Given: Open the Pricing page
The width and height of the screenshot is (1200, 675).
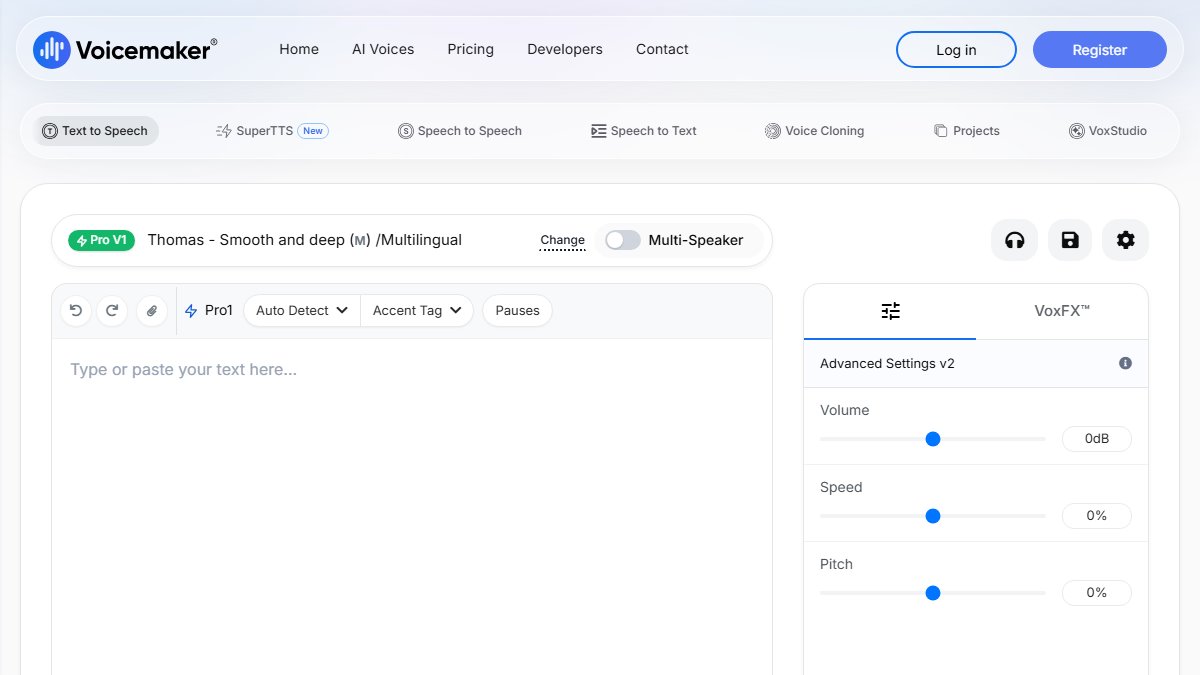Looking at the screenshot, I should click(471, 49).
